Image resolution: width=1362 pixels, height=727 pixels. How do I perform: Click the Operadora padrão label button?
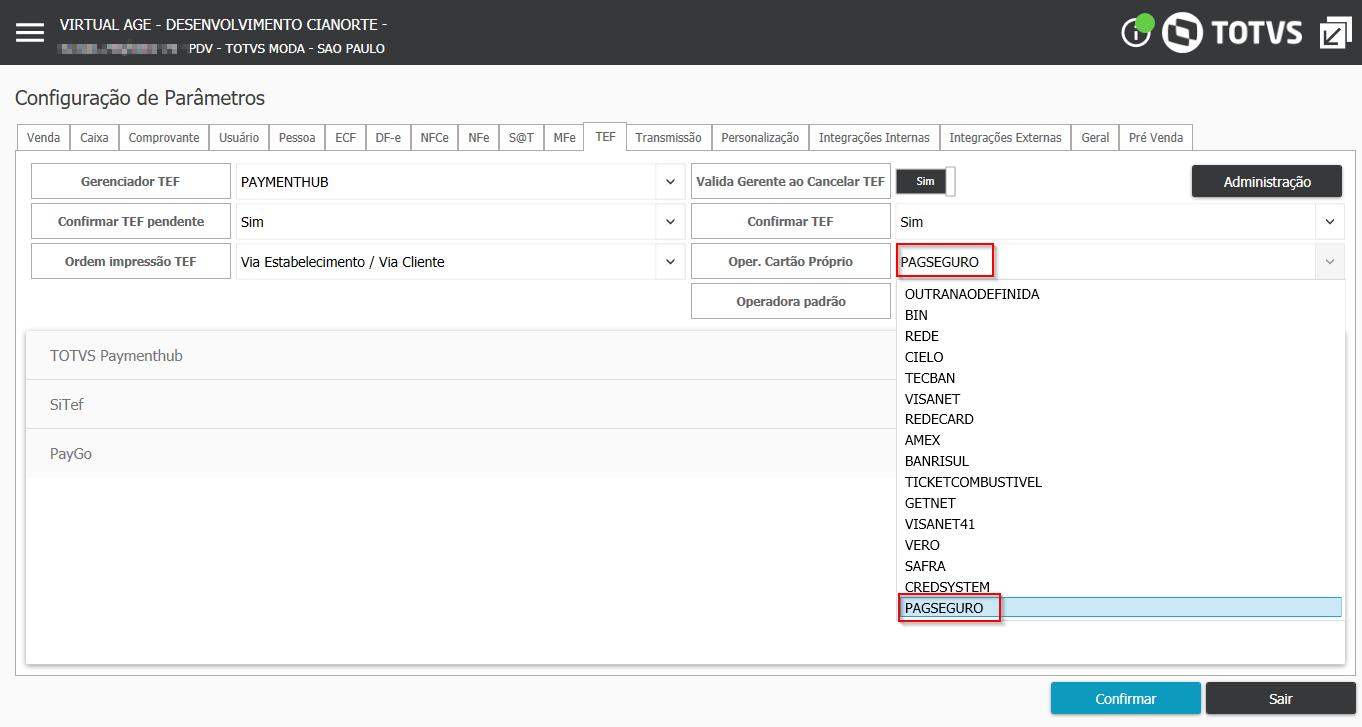pyautogui.click(x=791, y=301)
